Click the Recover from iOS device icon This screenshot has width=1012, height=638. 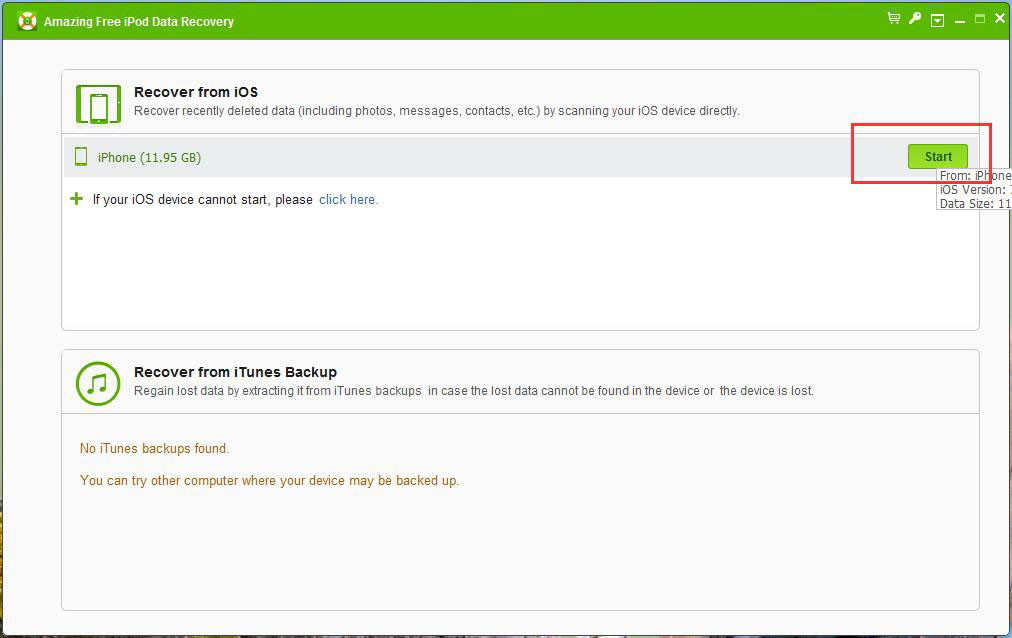[98, 104]
